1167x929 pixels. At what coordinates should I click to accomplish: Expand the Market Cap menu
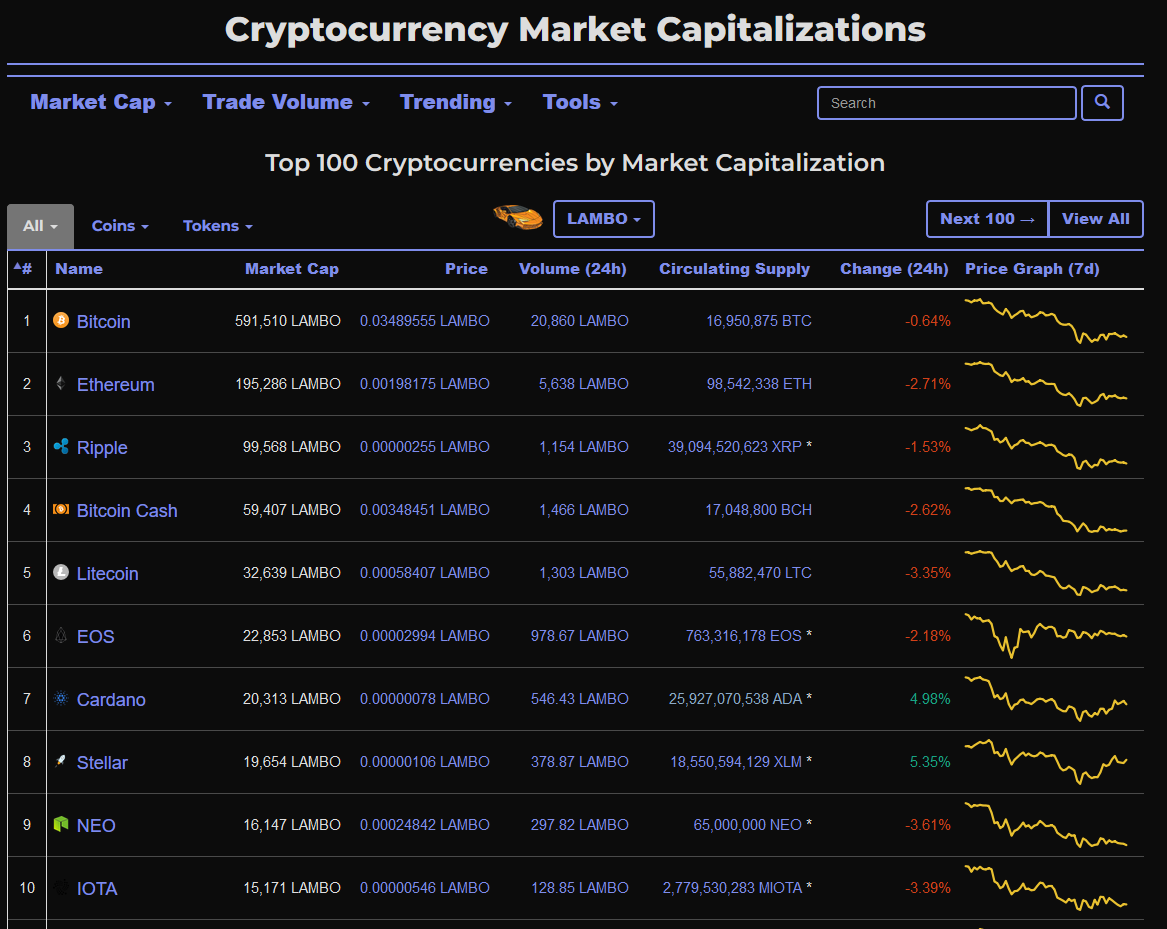click(x=101, y=102)
